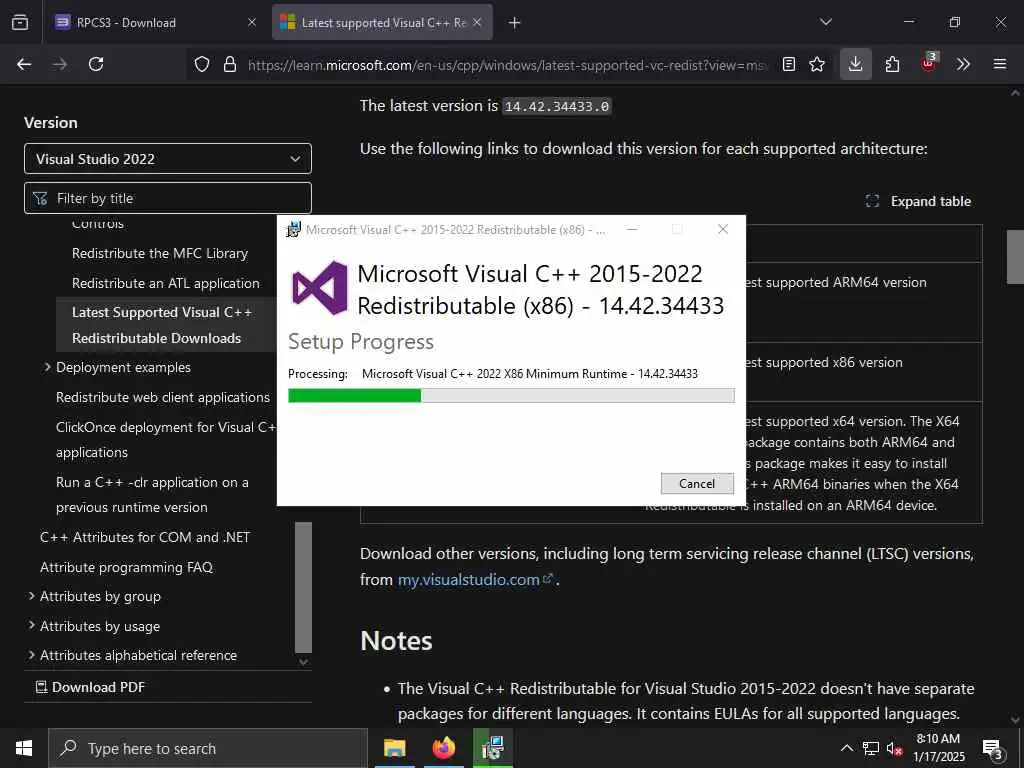Bookmark this page with the star icon
1024x768 pixels.
point(817,64)
